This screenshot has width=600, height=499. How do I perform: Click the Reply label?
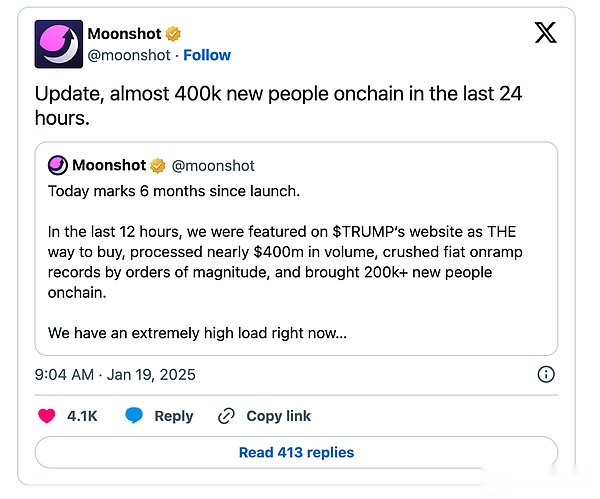pyautogui.click(x=173, y=416)
